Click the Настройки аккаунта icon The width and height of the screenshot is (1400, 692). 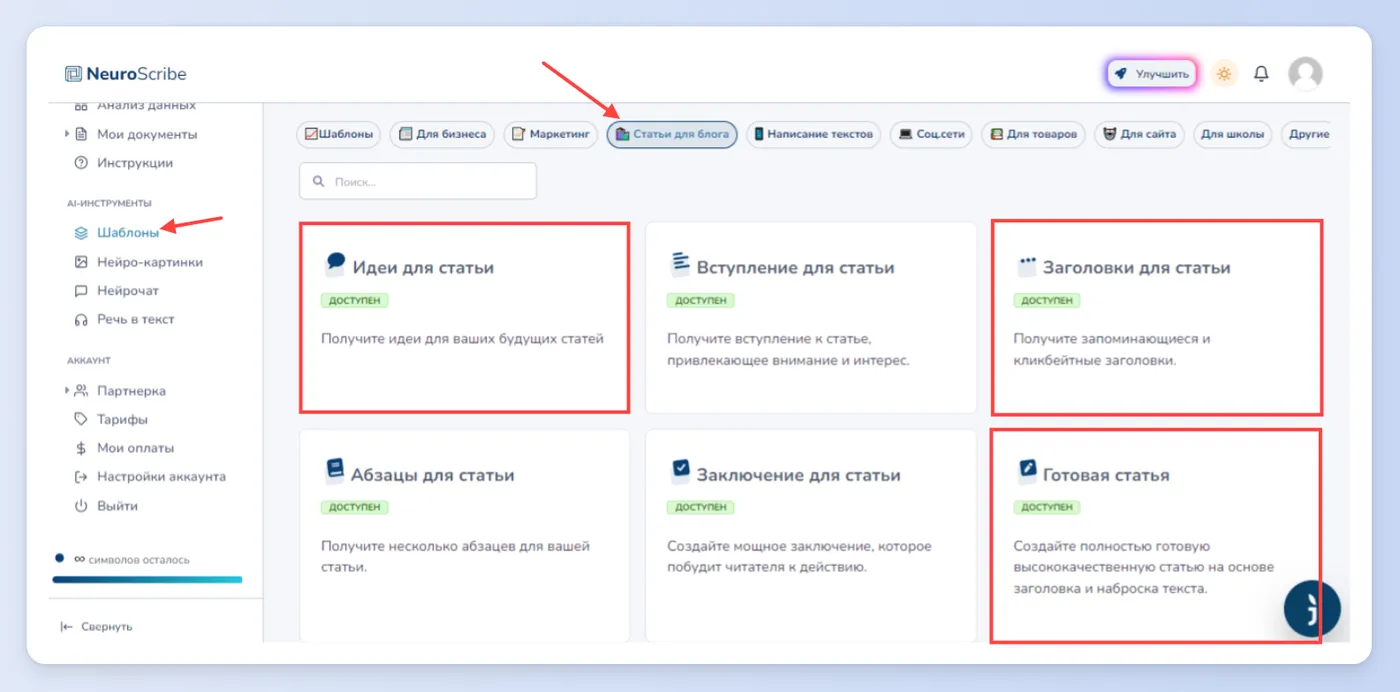[x=81, y=477]
